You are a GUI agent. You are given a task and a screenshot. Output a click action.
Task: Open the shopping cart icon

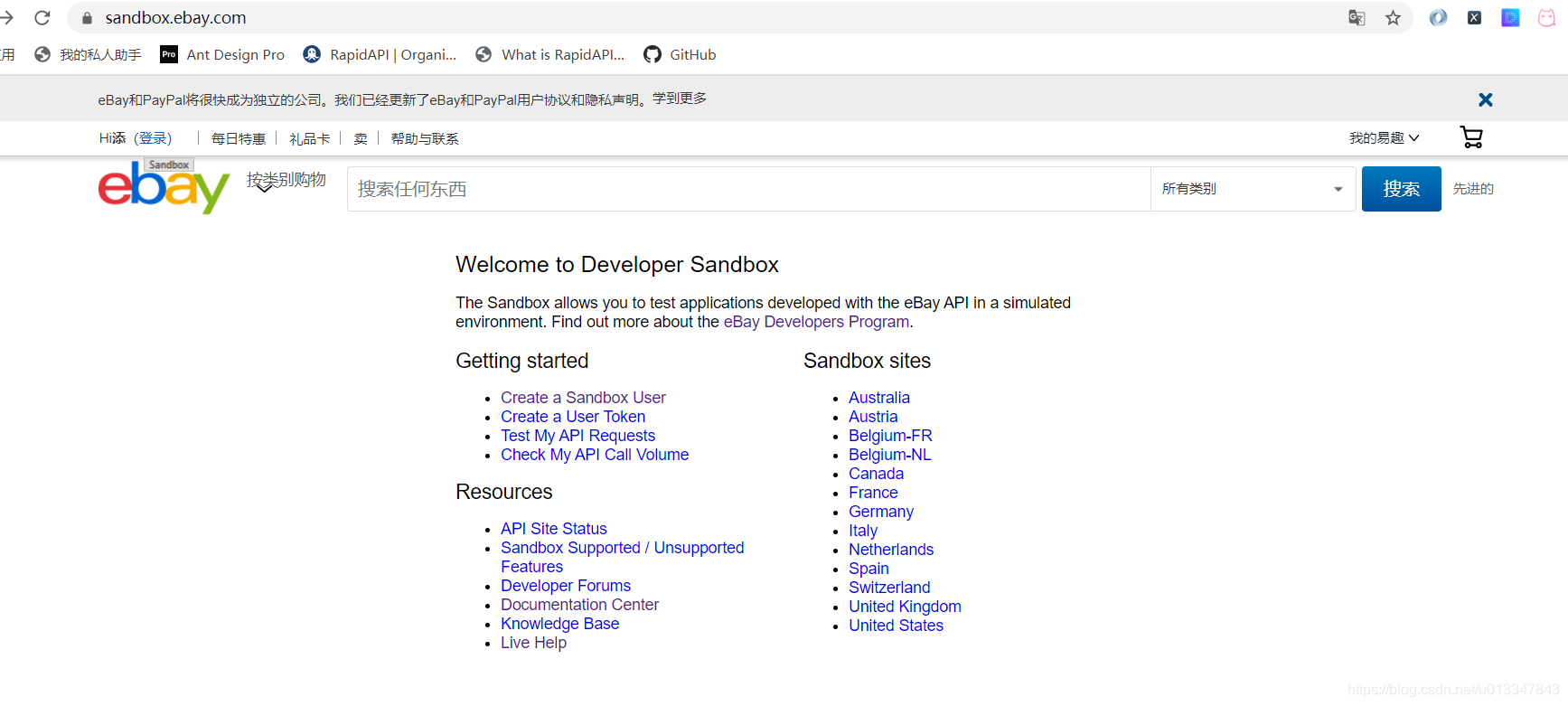click(x=1471, y=137)
